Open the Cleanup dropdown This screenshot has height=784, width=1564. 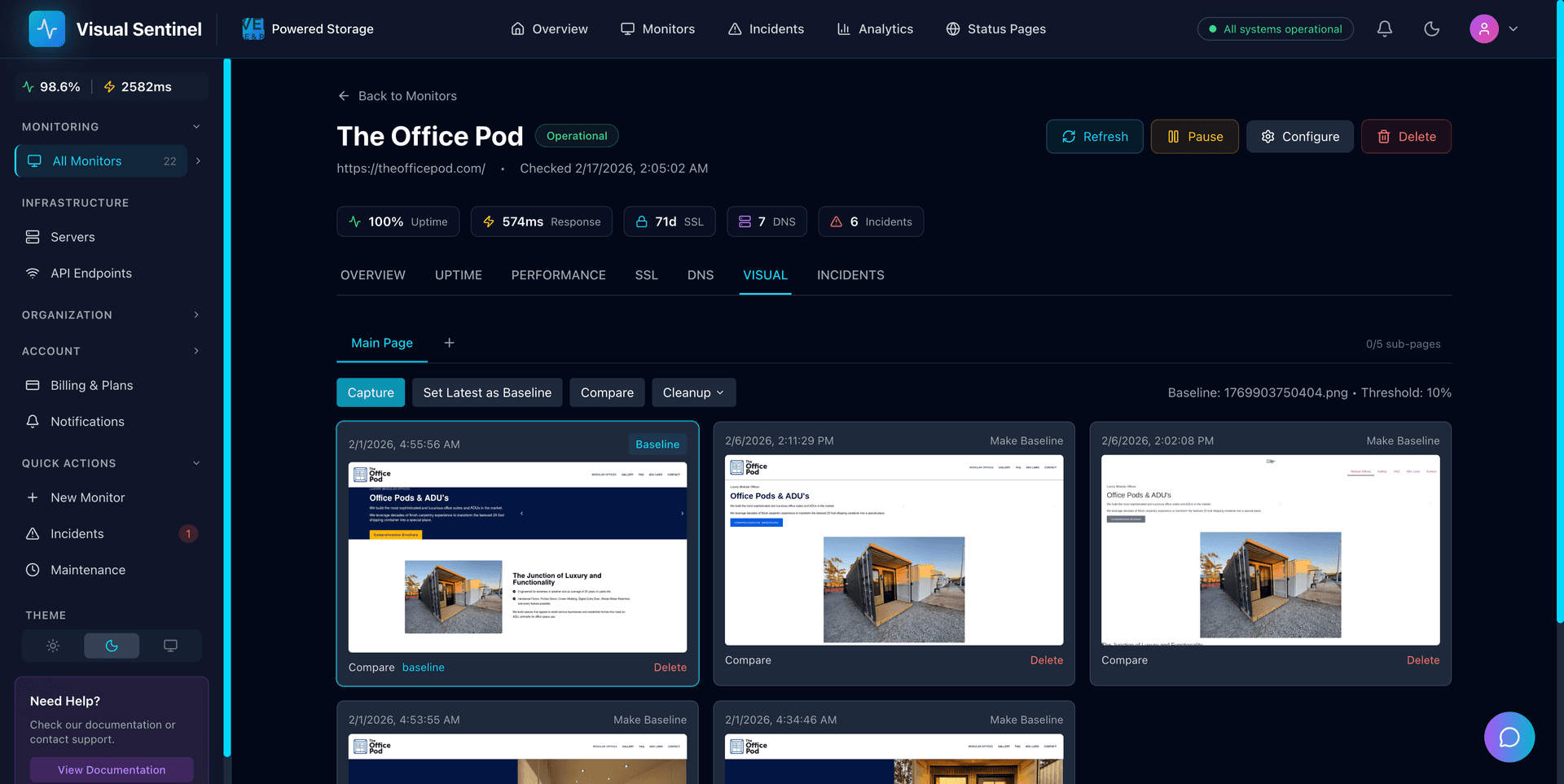(x=693, y=392)
